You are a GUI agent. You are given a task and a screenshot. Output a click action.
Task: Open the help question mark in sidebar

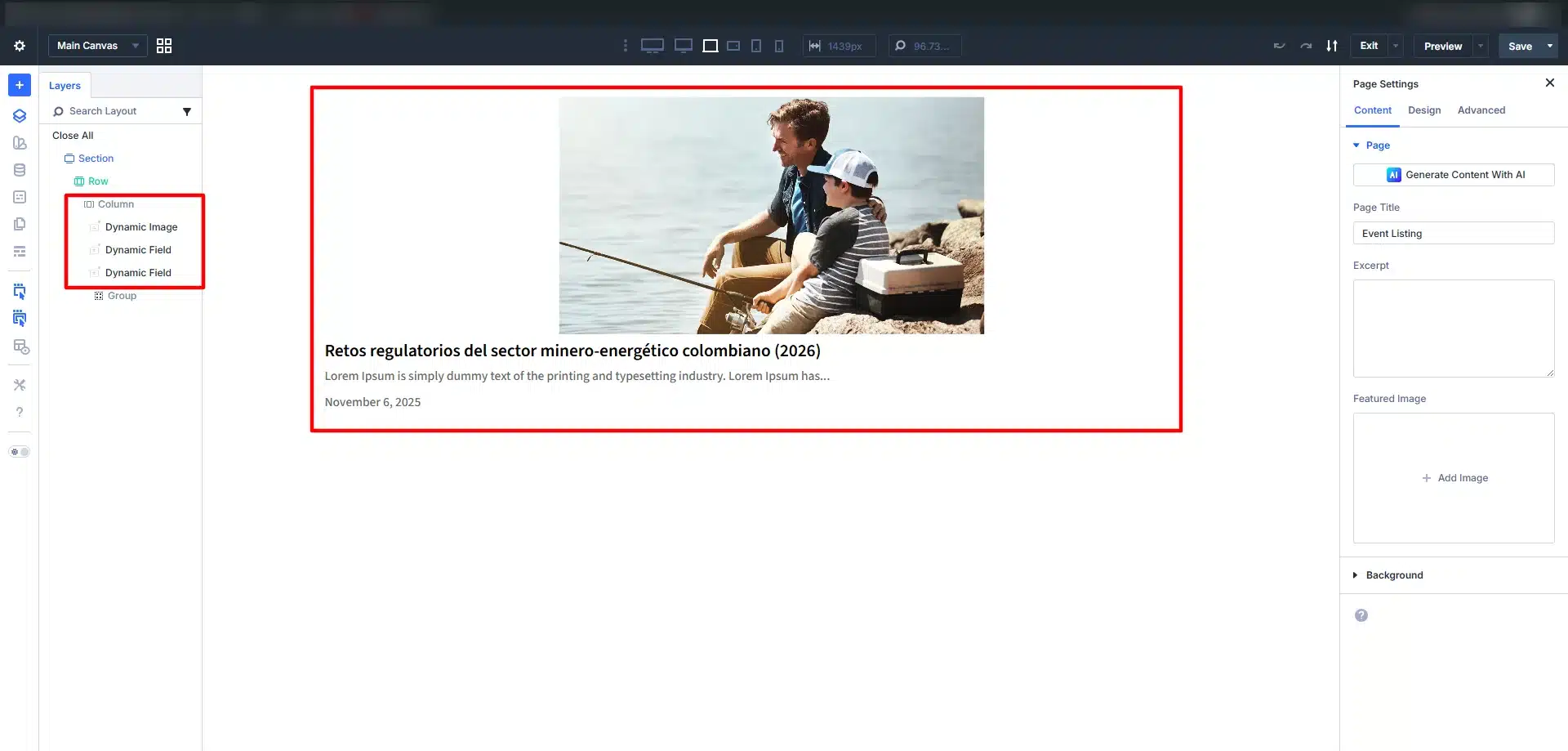[x=20, y=412]
